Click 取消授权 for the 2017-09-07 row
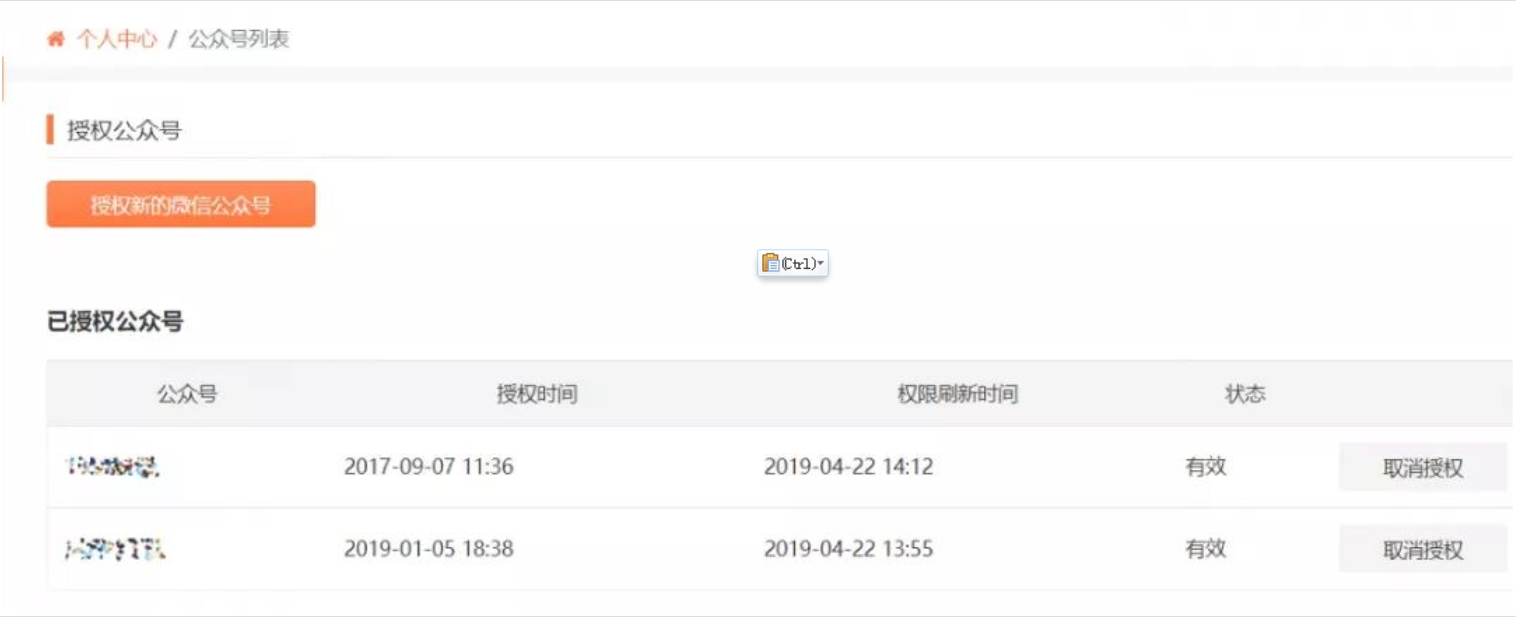 click(x=1422, y=467)
